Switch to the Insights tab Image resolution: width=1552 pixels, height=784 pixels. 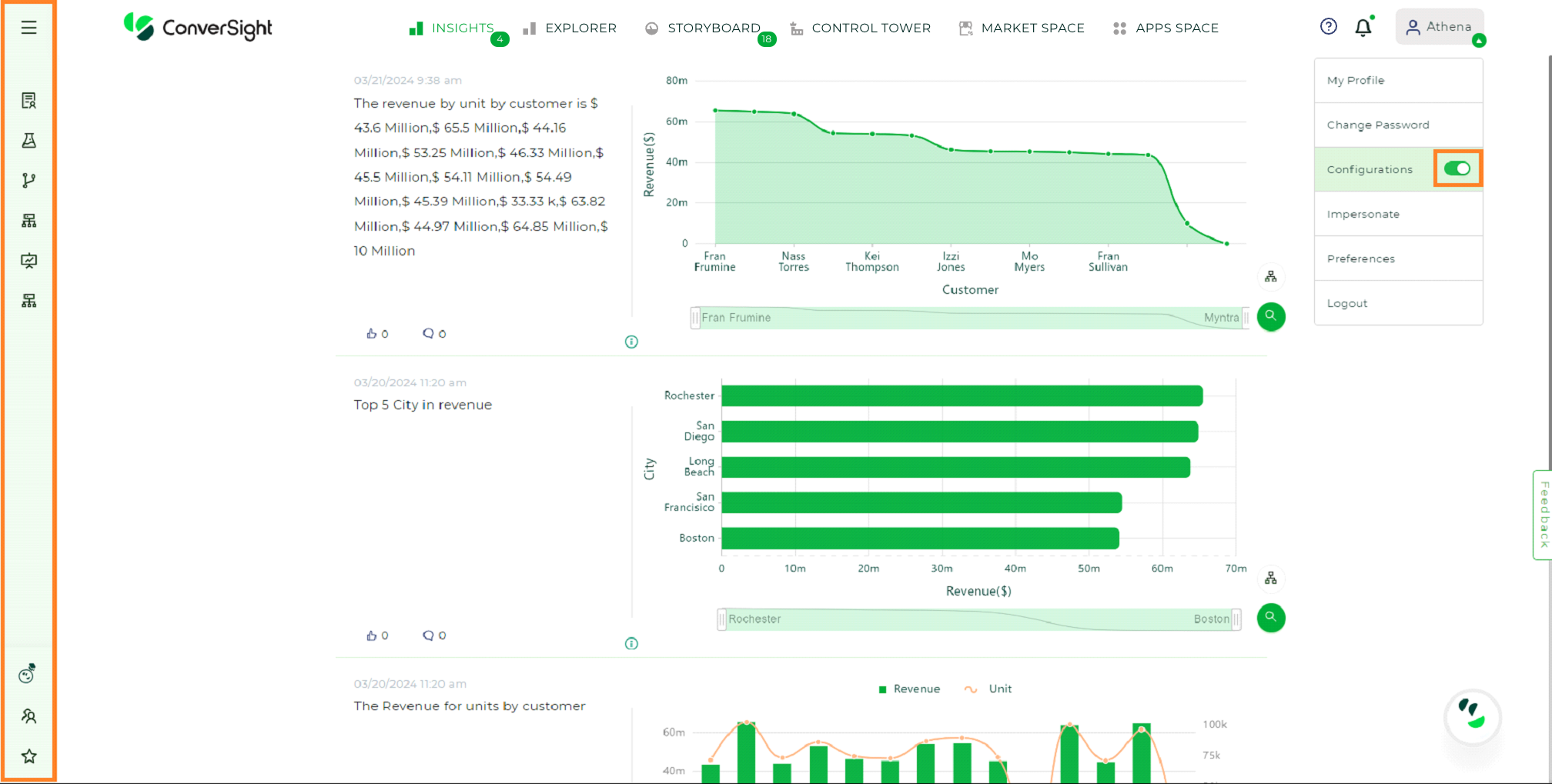452,28
